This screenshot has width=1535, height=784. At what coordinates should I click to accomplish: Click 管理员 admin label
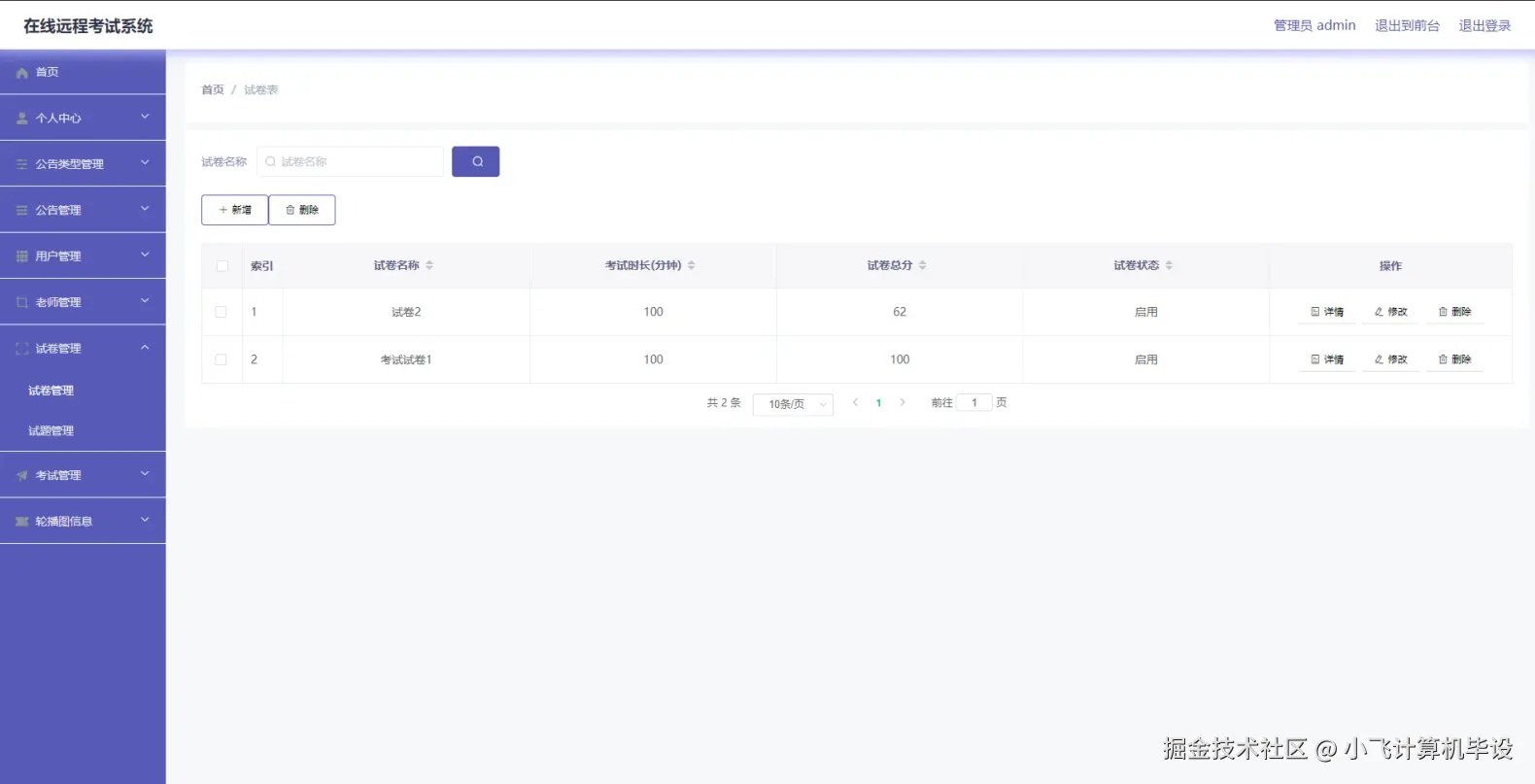point(1314,25)
